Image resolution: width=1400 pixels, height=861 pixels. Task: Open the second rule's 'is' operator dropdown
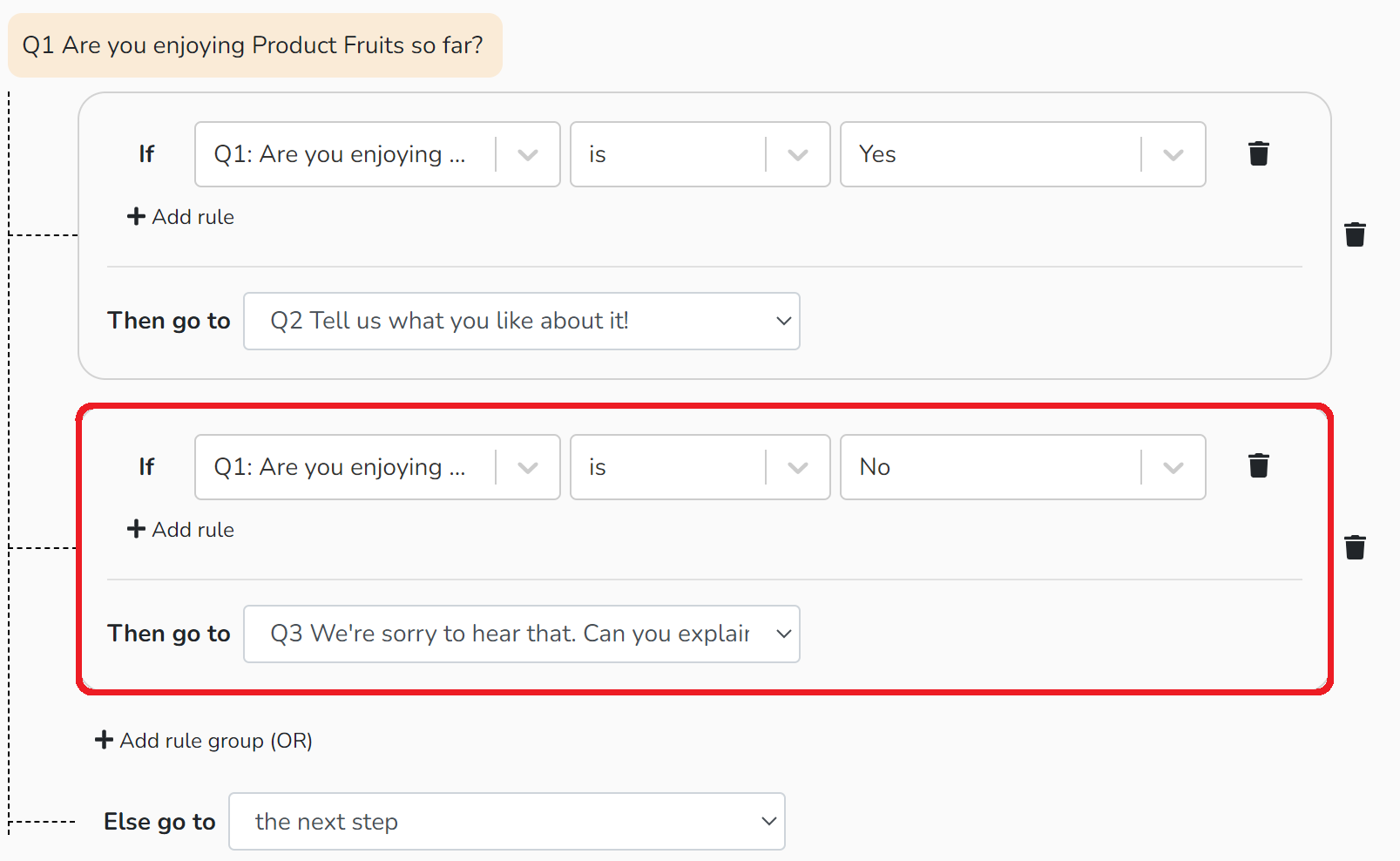[x=700, y=467]
